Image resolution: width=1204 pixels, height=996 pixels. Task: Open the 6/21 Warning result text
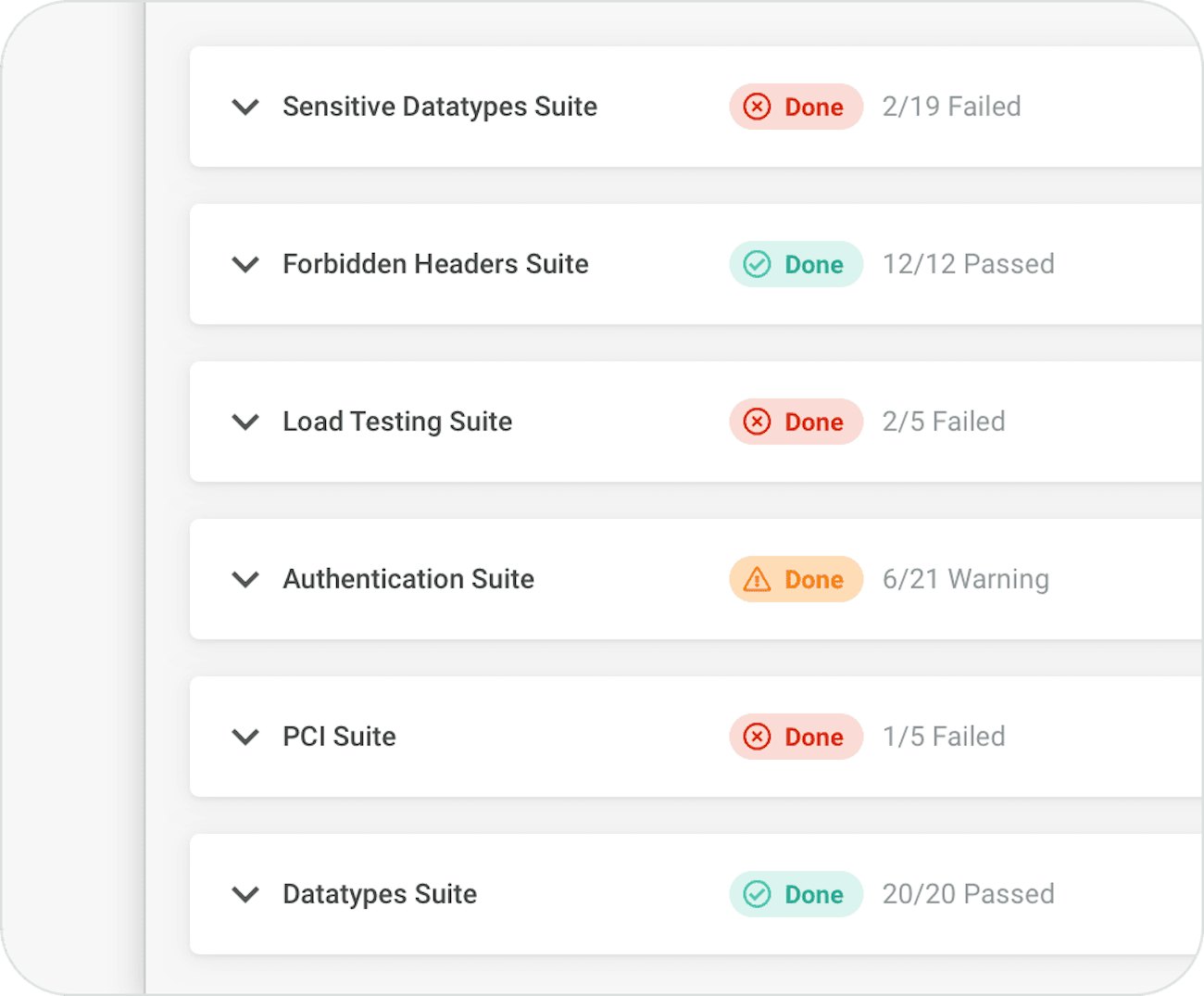[965, 579]
